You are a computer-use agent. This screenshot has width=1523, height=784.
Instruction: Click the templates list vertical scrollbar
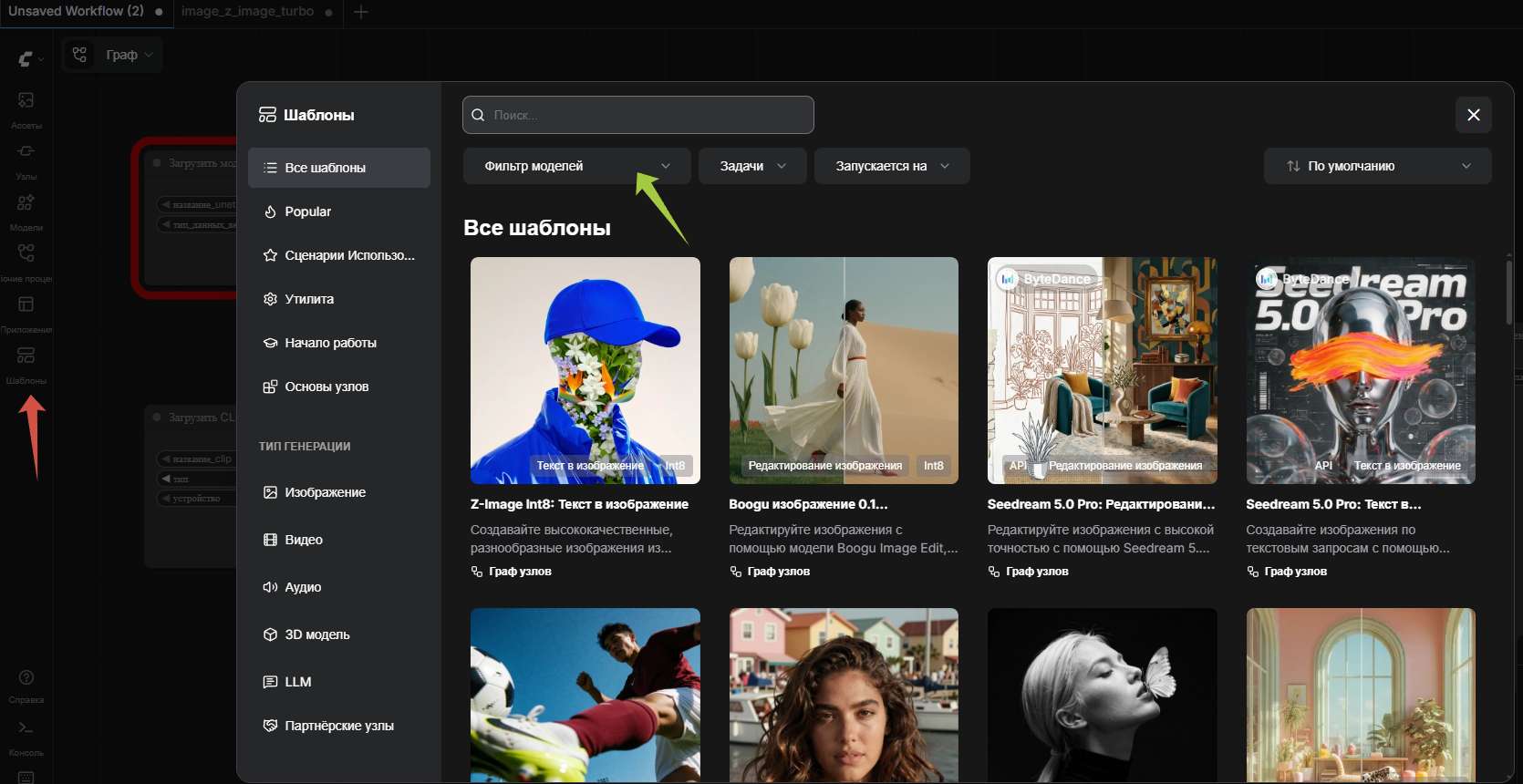point(1508,292)
